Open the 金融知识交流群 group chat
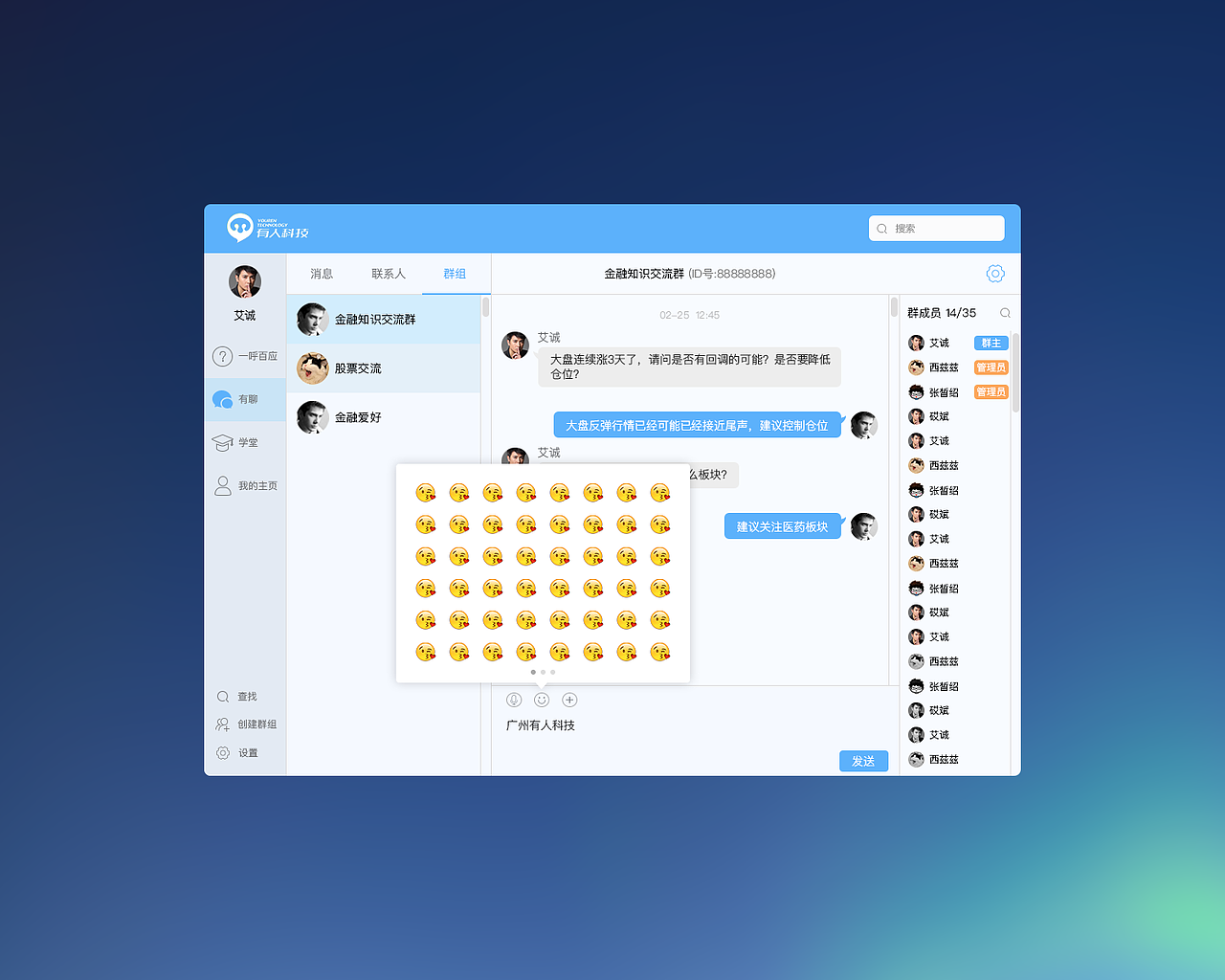This screenshot has width=1225, height=980. [384, 320]
